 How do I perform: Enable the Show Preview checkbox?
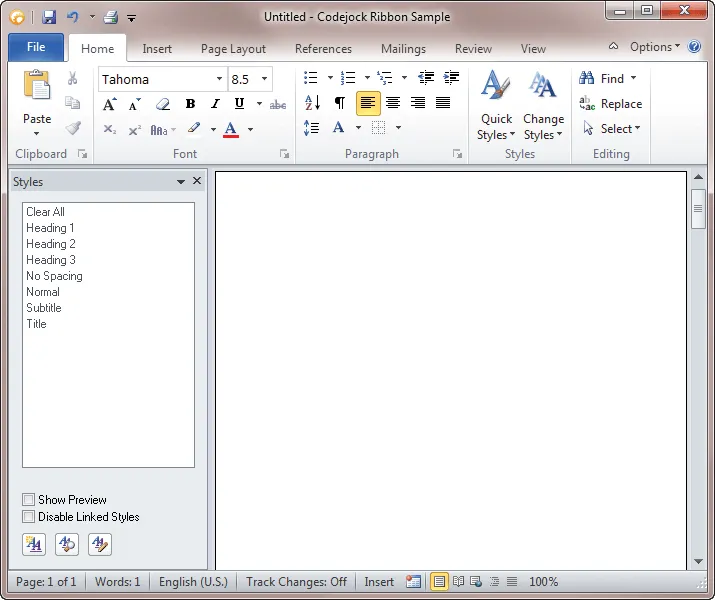(28, 499)
